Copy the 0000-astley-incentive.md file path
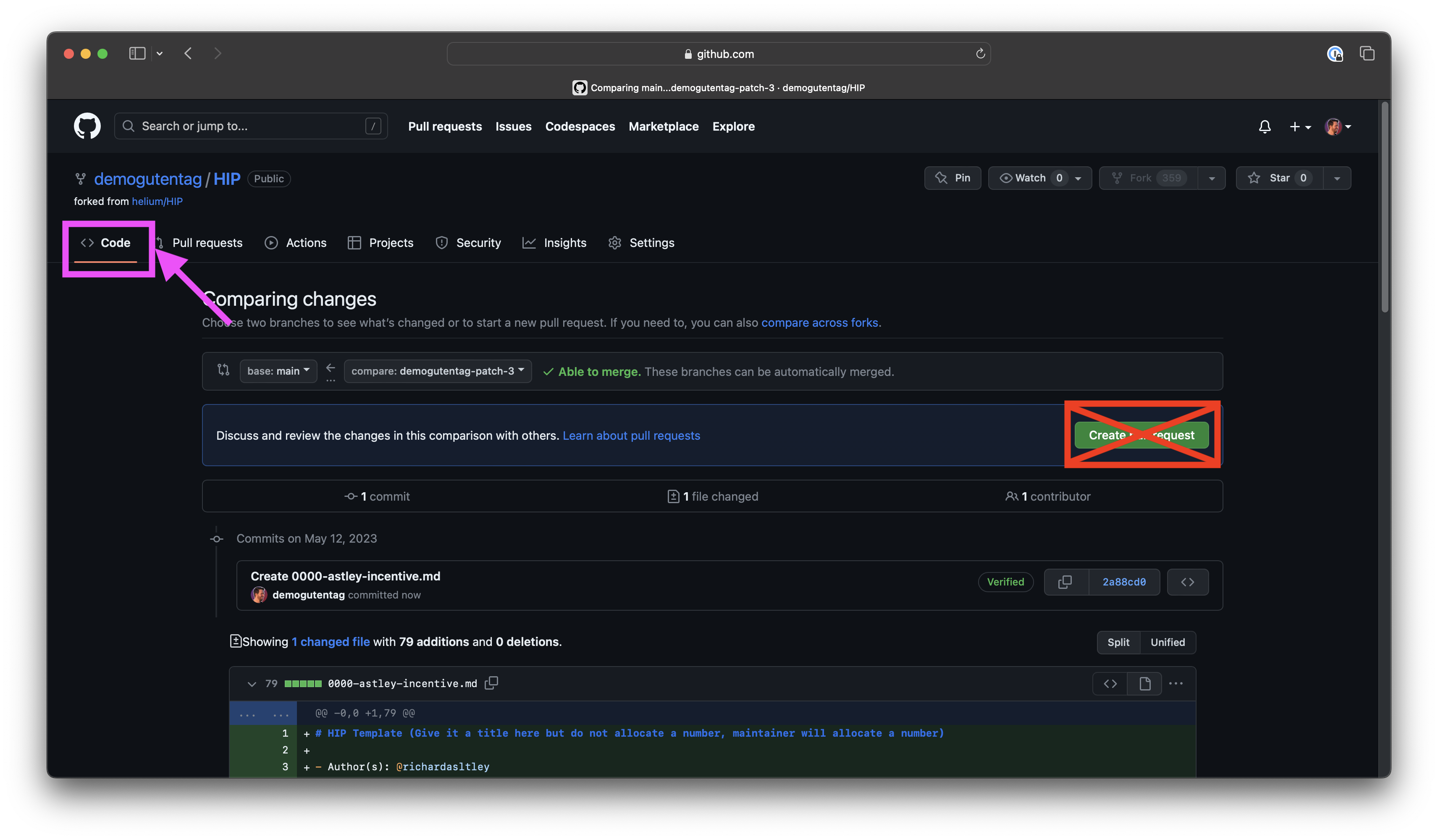The image size is (1438, 840). pyautogui.click(x=491, y=683)
